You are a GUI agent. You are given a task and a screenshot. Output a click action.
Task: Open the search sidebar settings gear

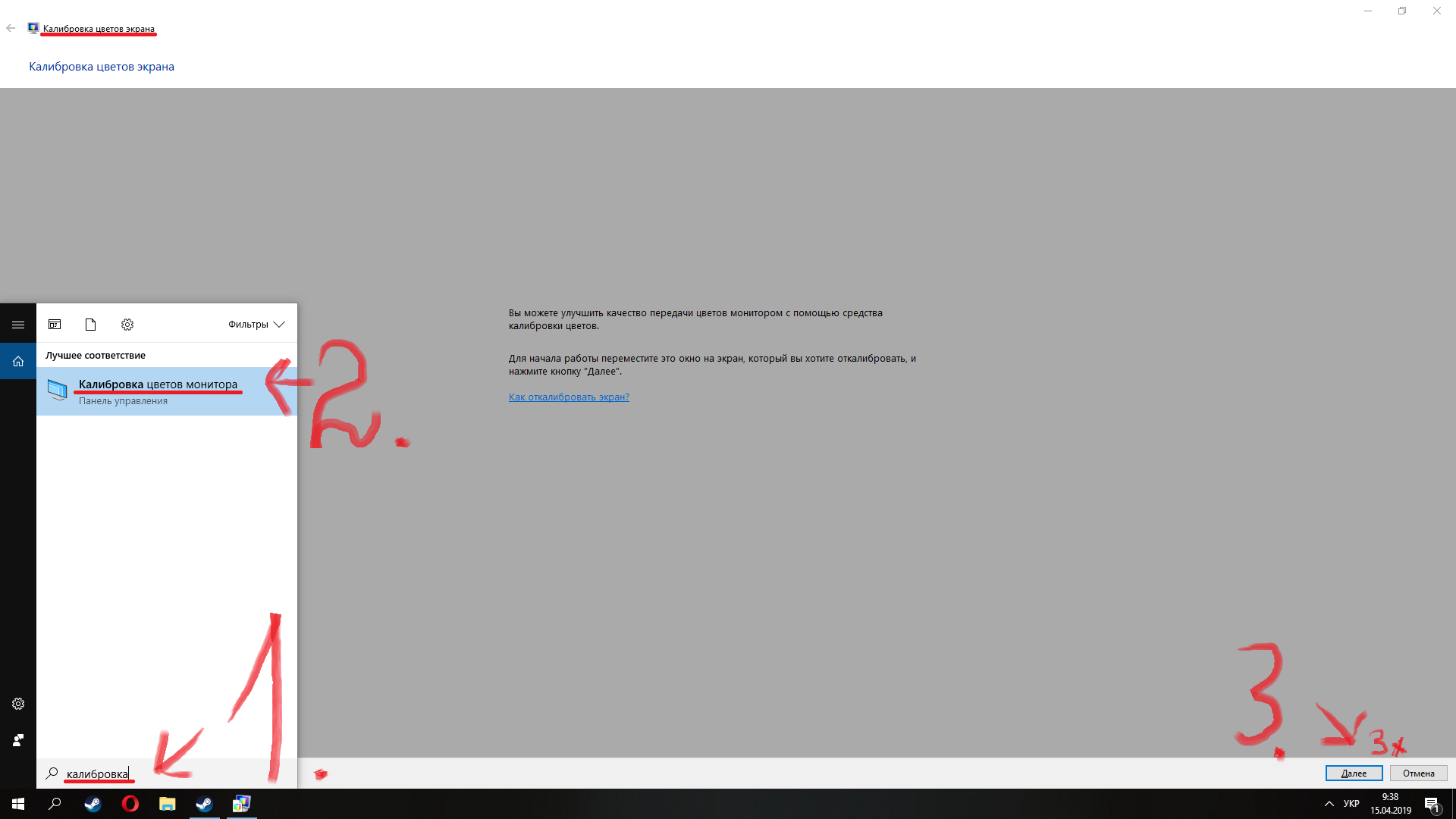[18, 704]
